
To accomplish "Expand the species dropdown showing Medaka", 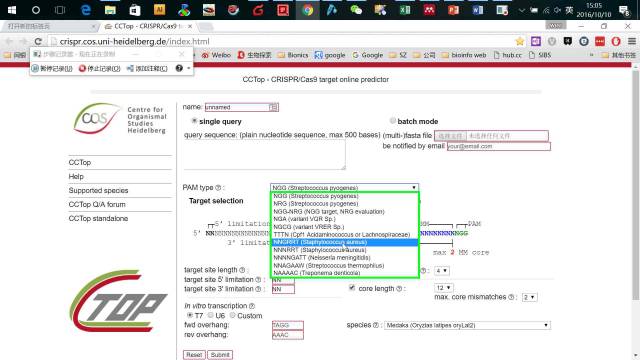I will pos(467,325).
